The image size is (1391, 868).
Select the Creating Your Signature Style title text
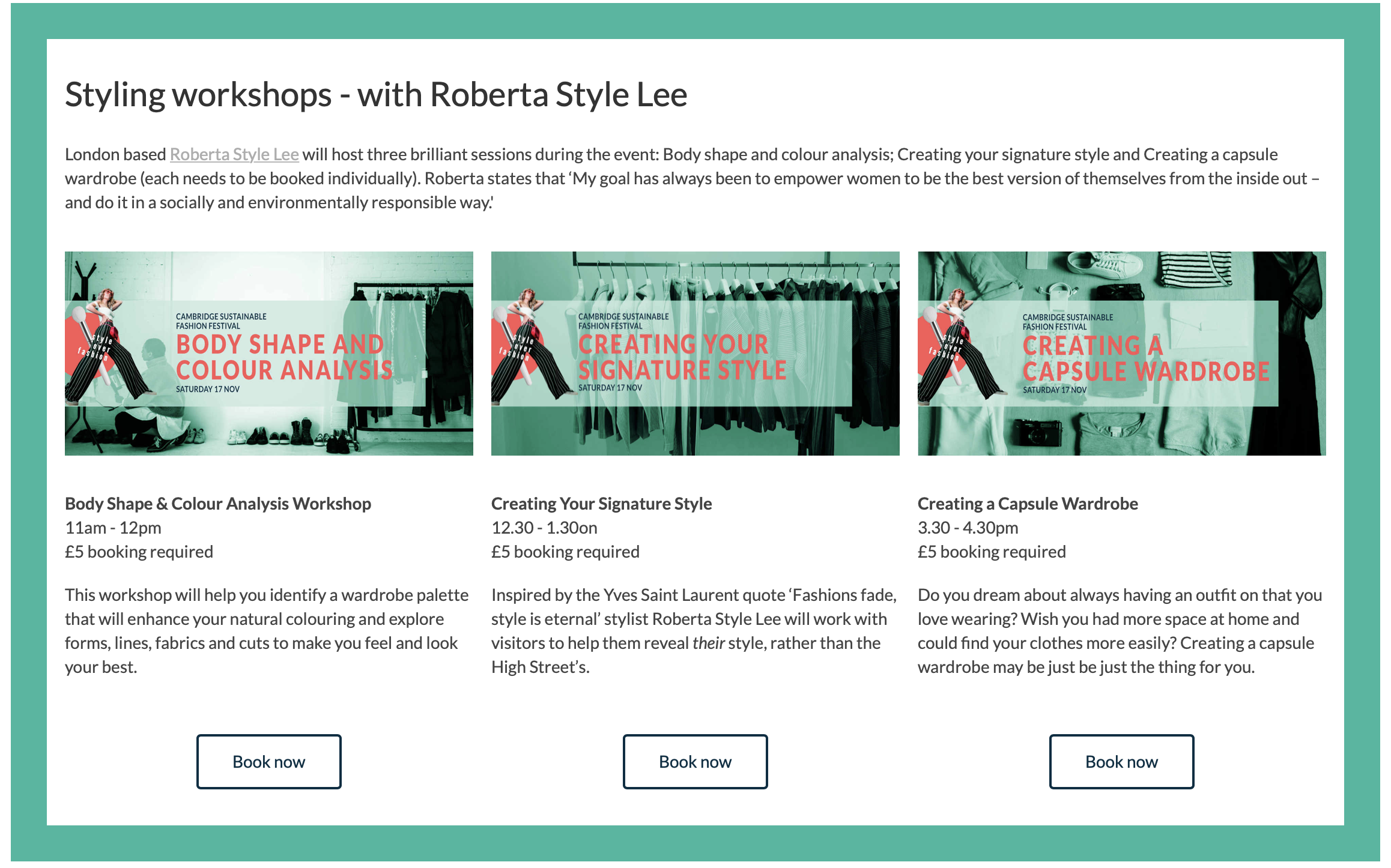601,504
